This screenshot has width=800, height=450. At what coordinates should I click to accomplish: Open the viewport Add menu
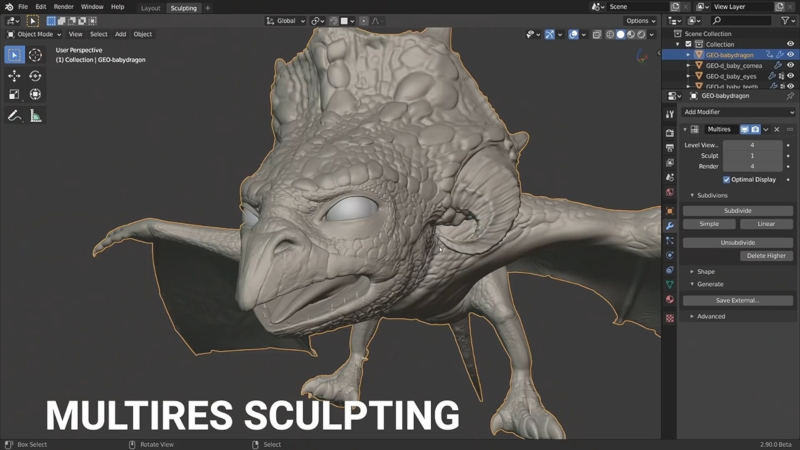120,34
